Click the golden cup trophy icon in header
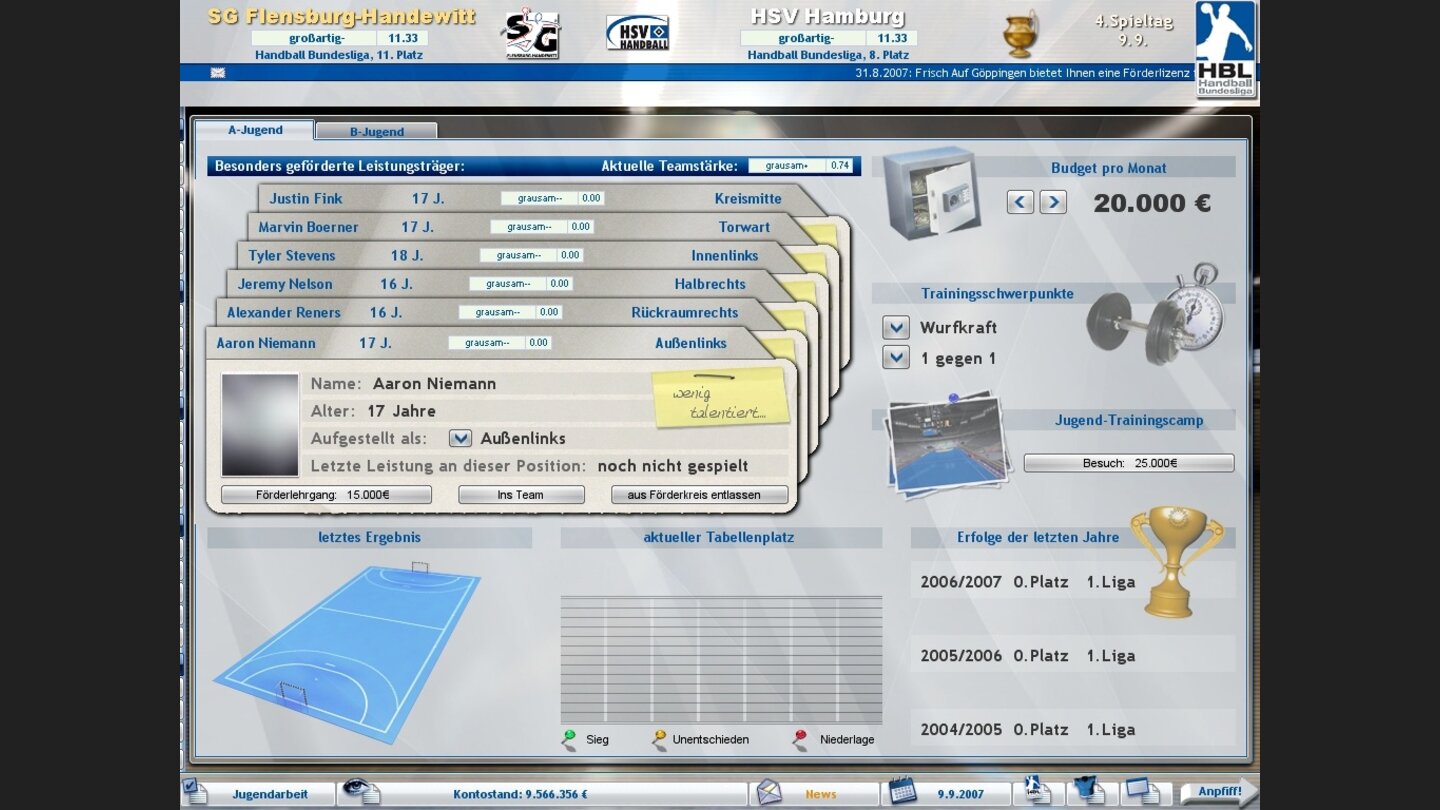1440x810 pixels. 1020,34
